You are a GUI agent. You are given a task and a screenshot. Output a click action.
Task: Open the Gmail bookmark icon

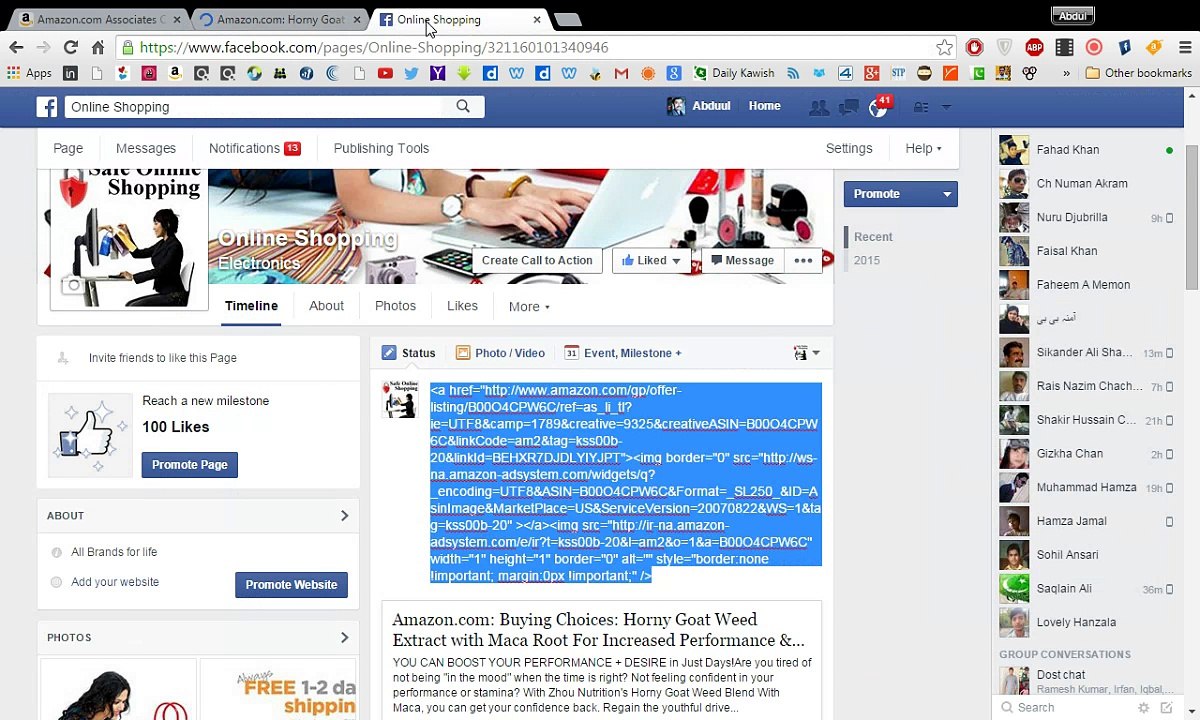pyautogui.click(x=621, y=73)
